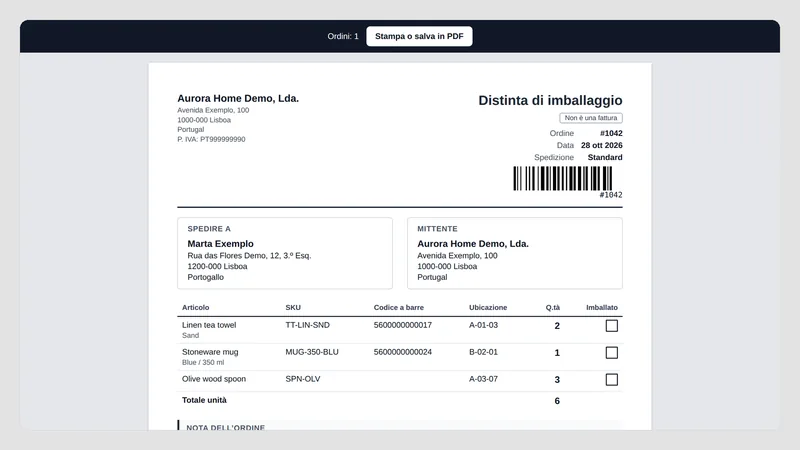
Task: Click the 'Ordini: 1' counter text
Action: pos(343,36)
